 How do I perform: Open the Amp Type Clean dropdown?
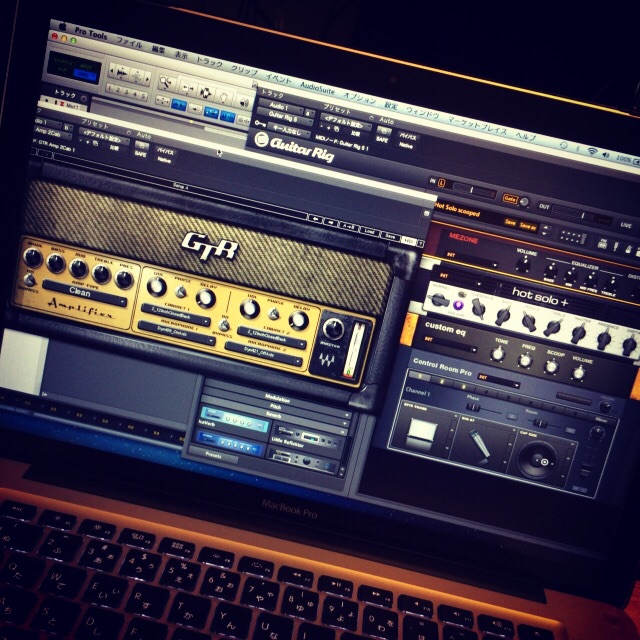(84, 293)
